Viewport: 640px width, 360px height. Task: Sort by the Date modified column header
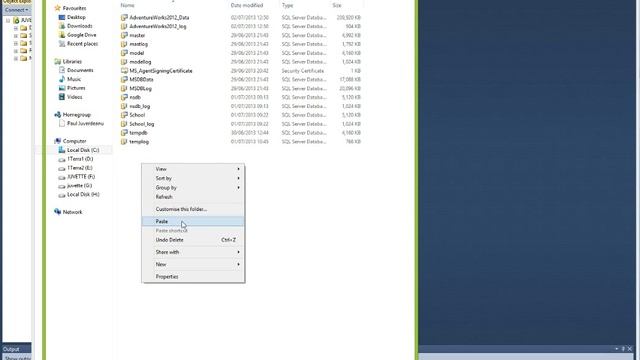coord(247,5)
